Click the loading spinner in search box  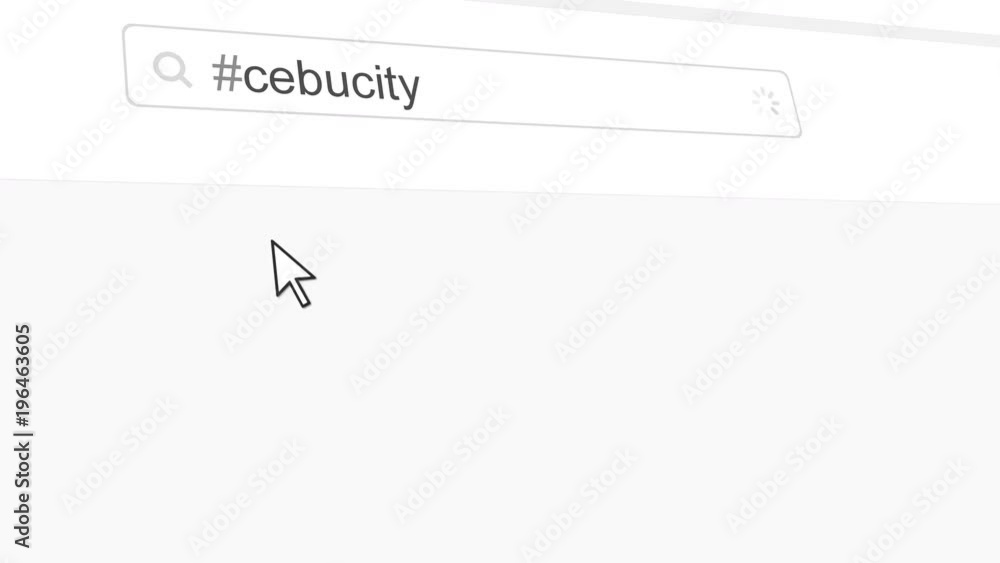[765, 101]
